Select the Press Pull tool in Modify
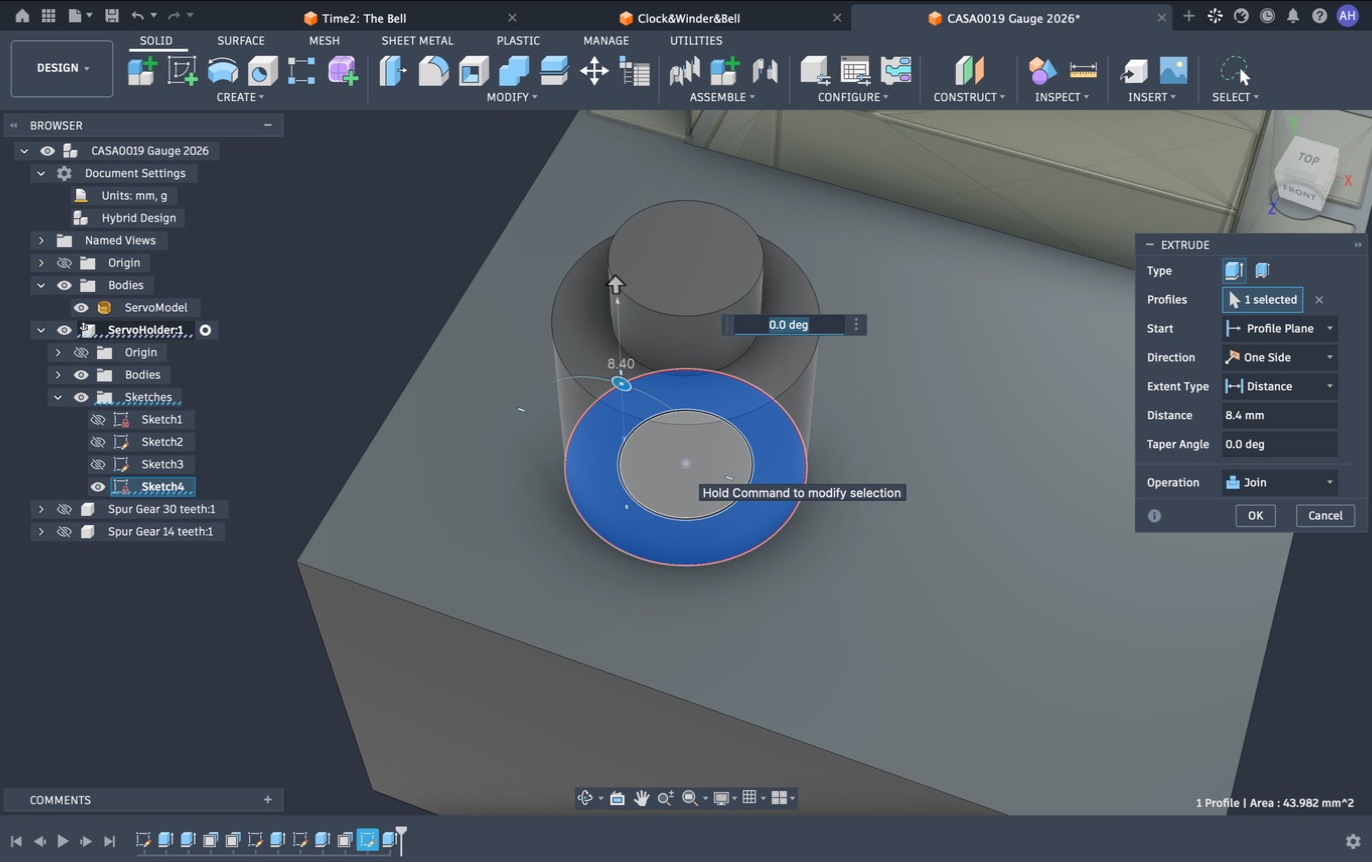 click(393, 71)
